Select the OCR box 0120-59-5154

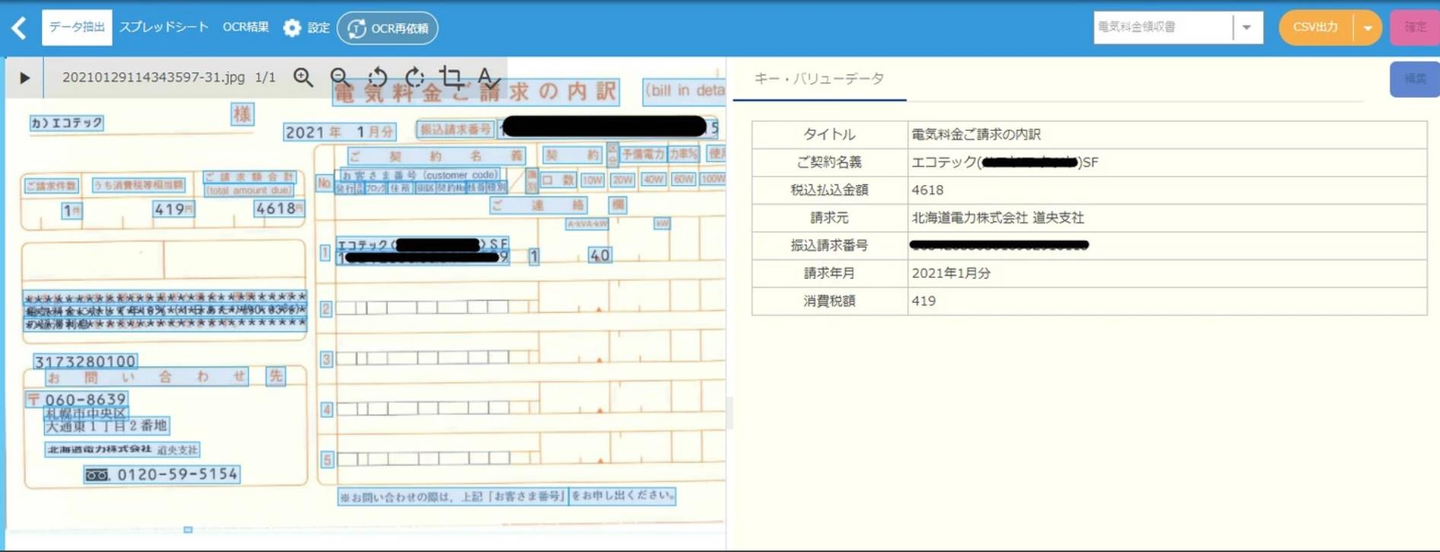(162, 474)
